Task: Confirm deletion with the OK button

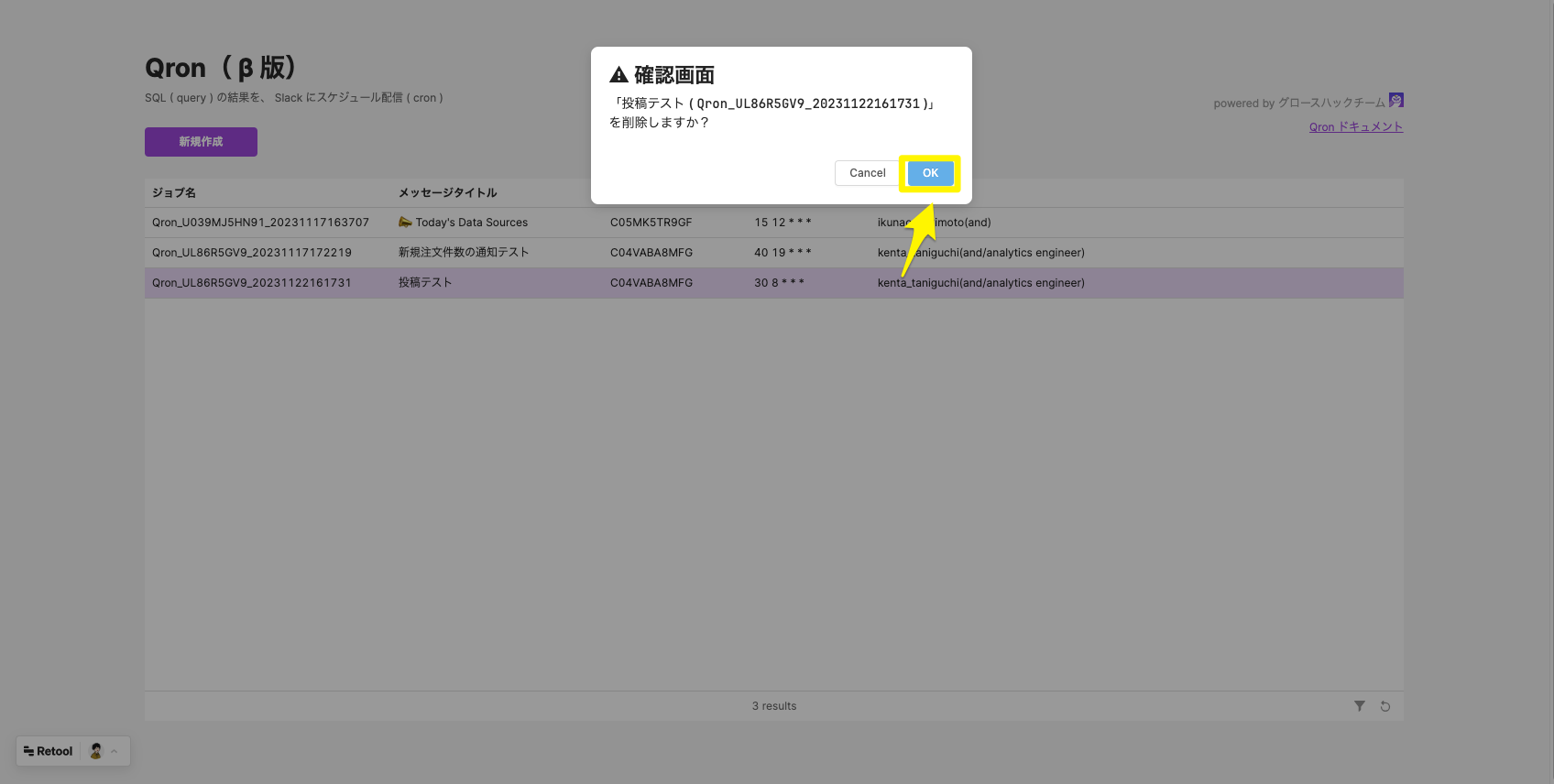Action: coord(929,173)
